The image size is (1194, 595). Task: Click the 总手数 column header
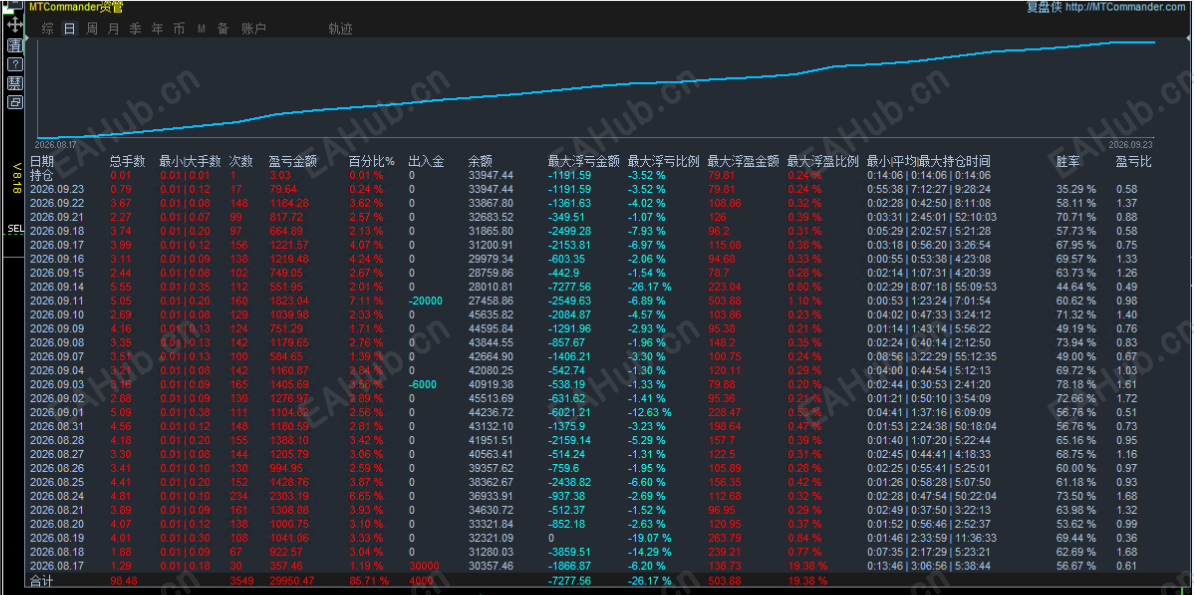point(127,161)
